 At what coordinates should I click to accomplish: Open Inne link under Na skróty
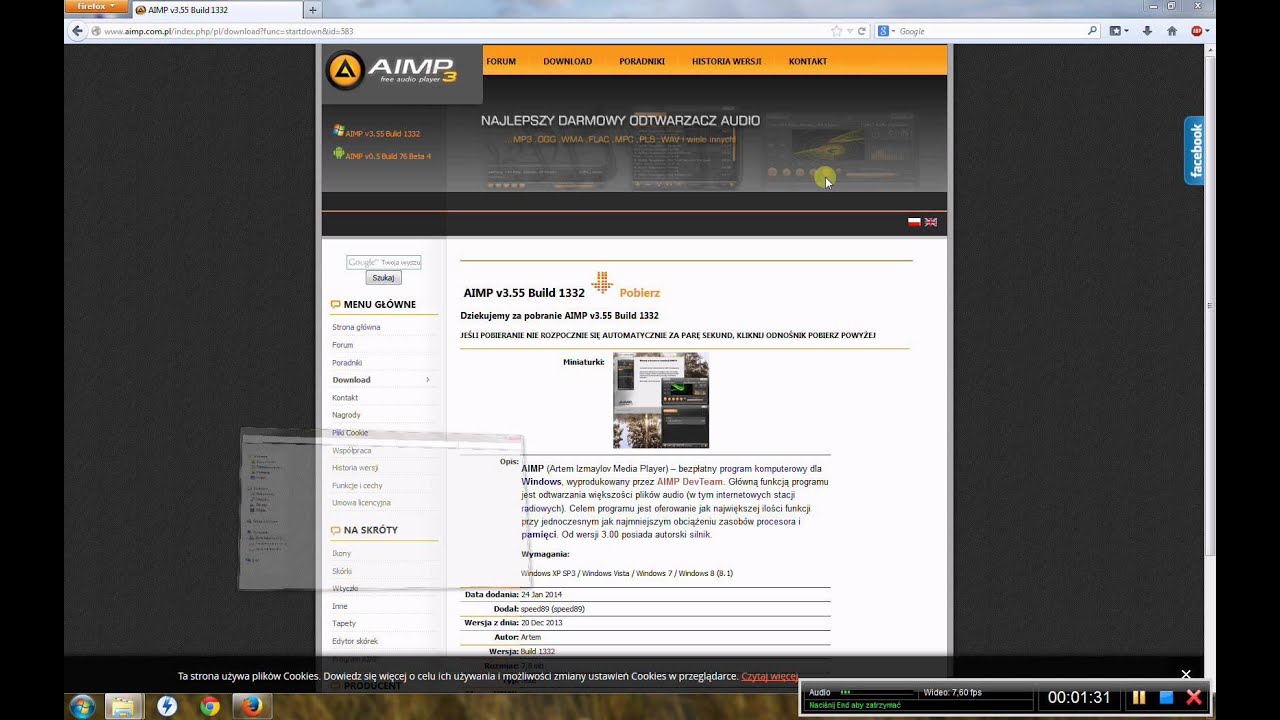coord(340,606)
